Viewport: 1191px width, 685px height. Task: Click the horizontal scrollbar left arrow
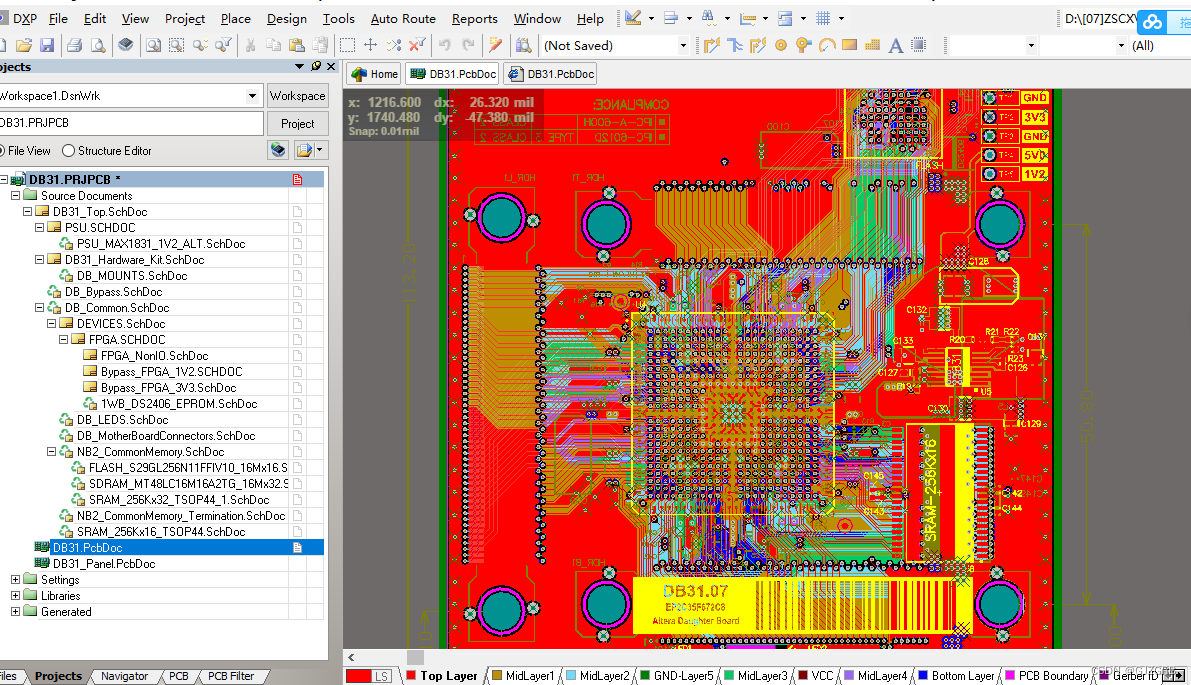pyautogui.click(x=351, y=657)
